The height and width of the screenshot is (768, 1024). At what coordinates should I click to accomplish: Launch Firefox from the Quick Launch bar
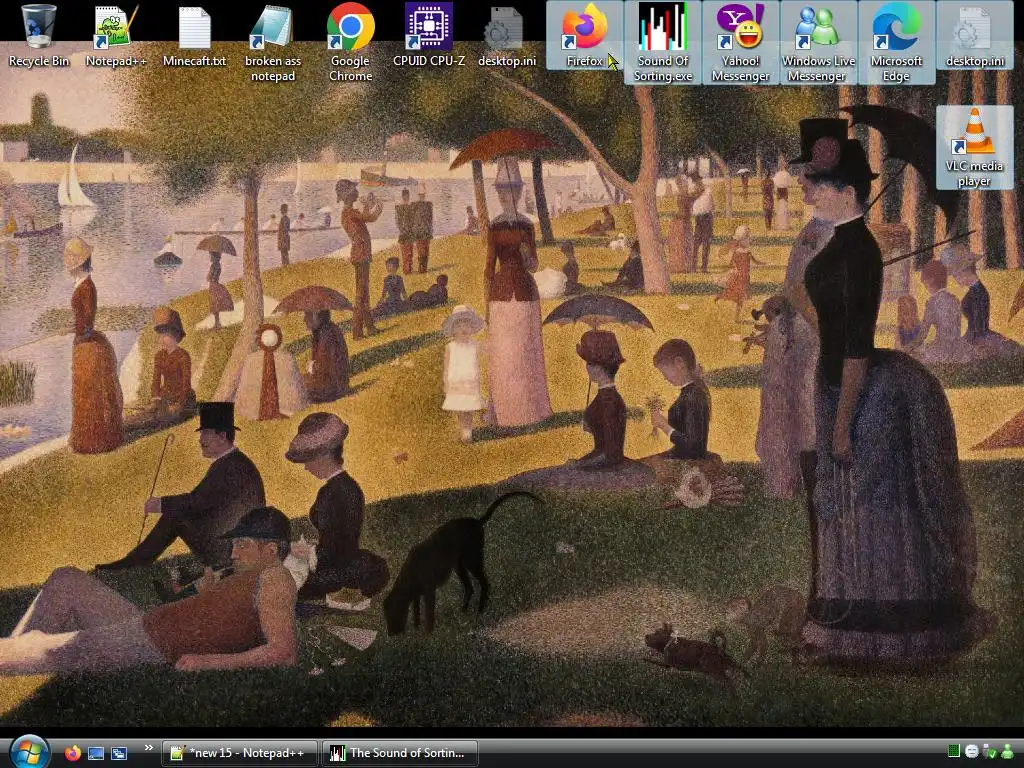(x=73, y=753)
